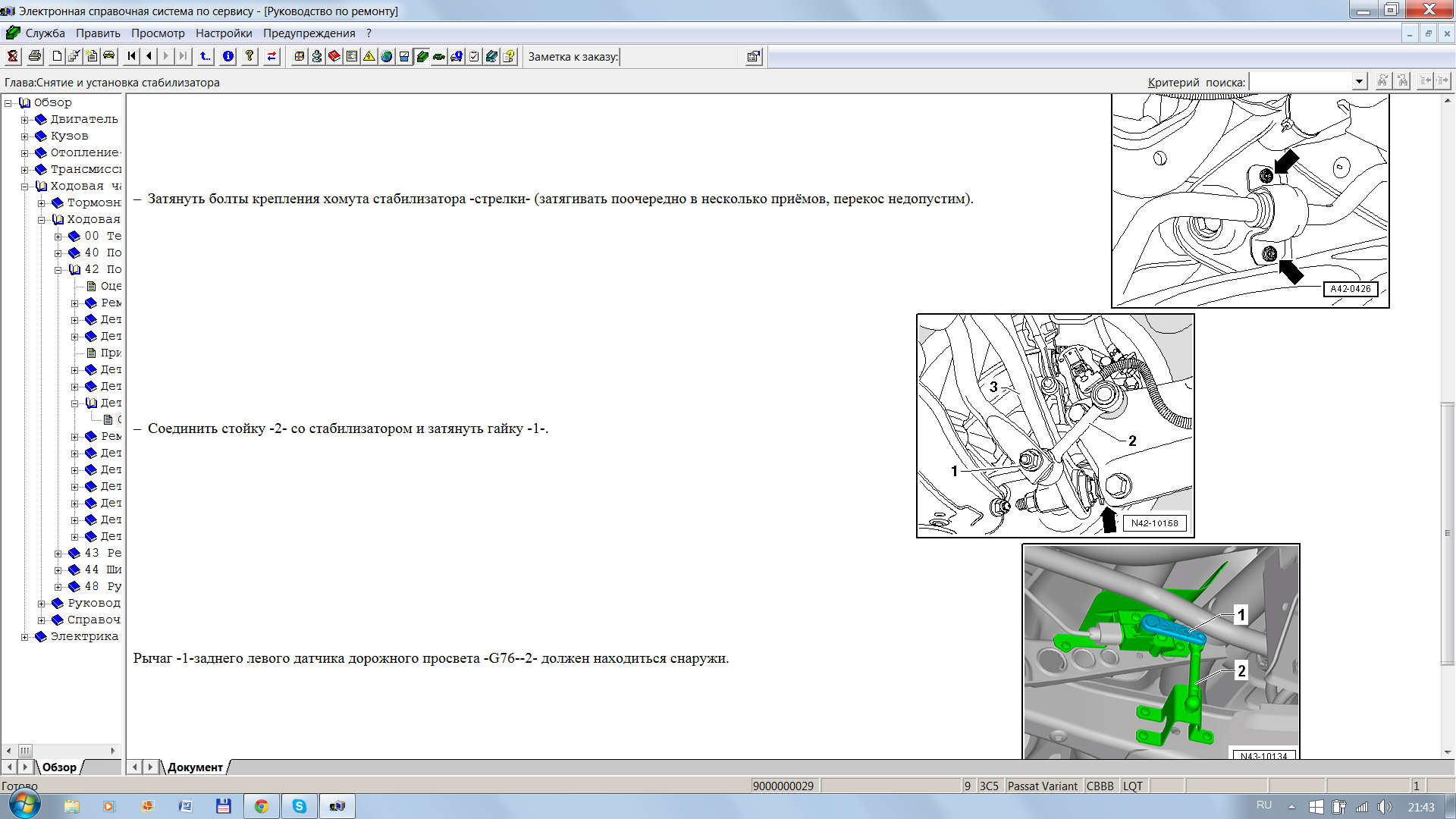
Task: Open Skype from the Windows taskbar
Action: [x=300, y=806]
